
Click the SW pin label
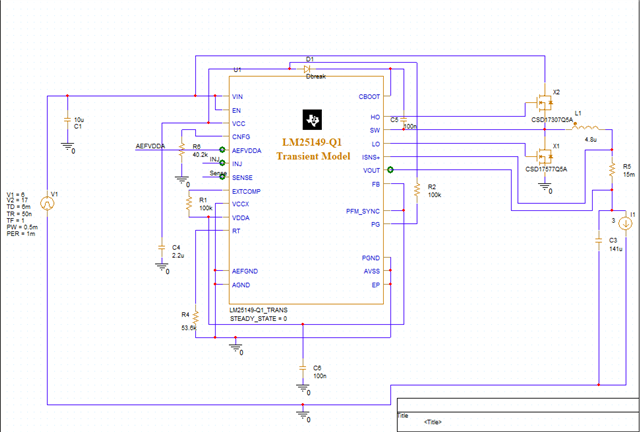point(375,131)
